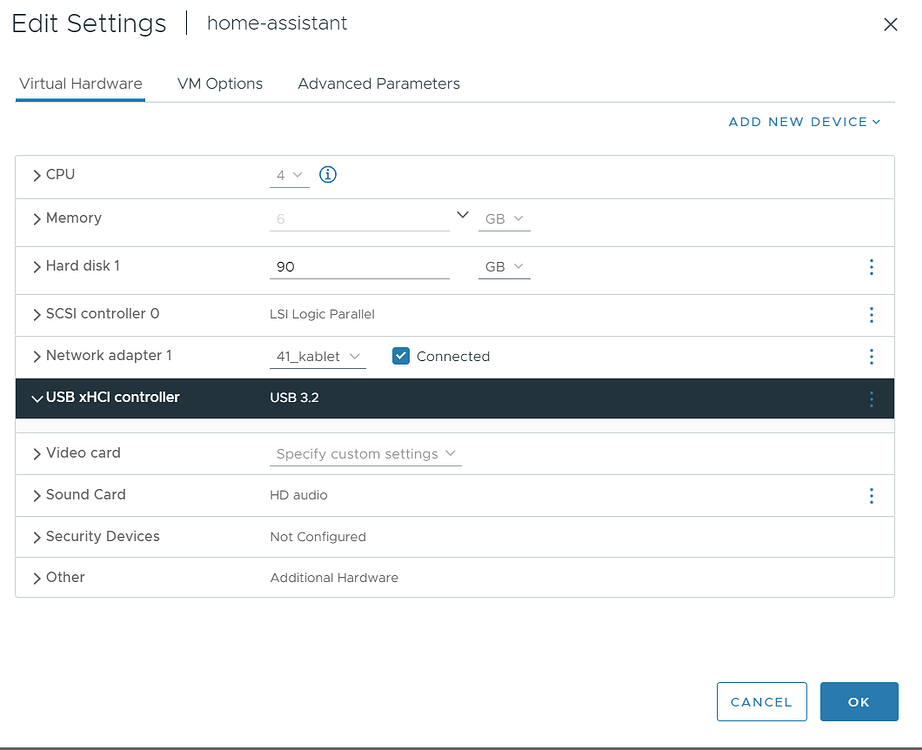Open the USB xHCI controller actions menu

(871, 398)
